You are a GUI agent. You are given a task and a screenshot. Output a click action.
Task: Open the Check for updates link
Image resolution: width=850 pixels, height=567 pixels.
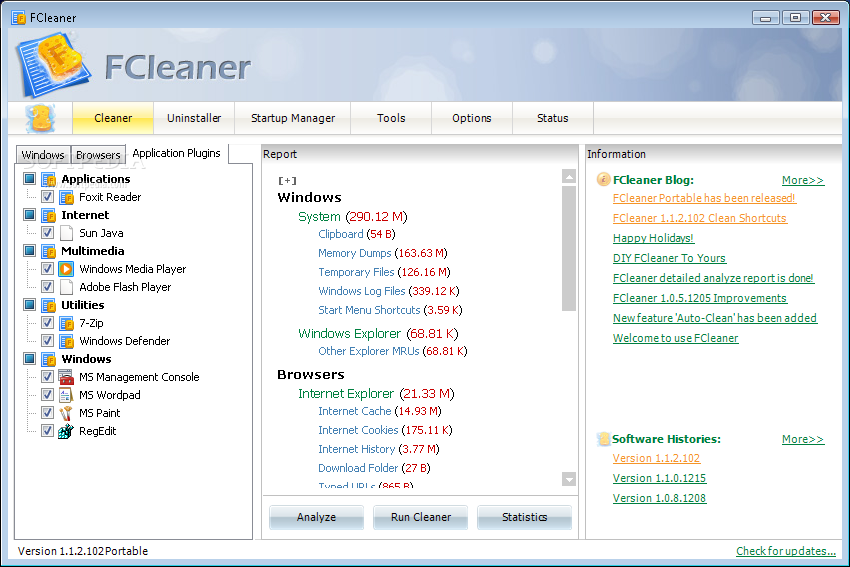(x=785, y=551)
